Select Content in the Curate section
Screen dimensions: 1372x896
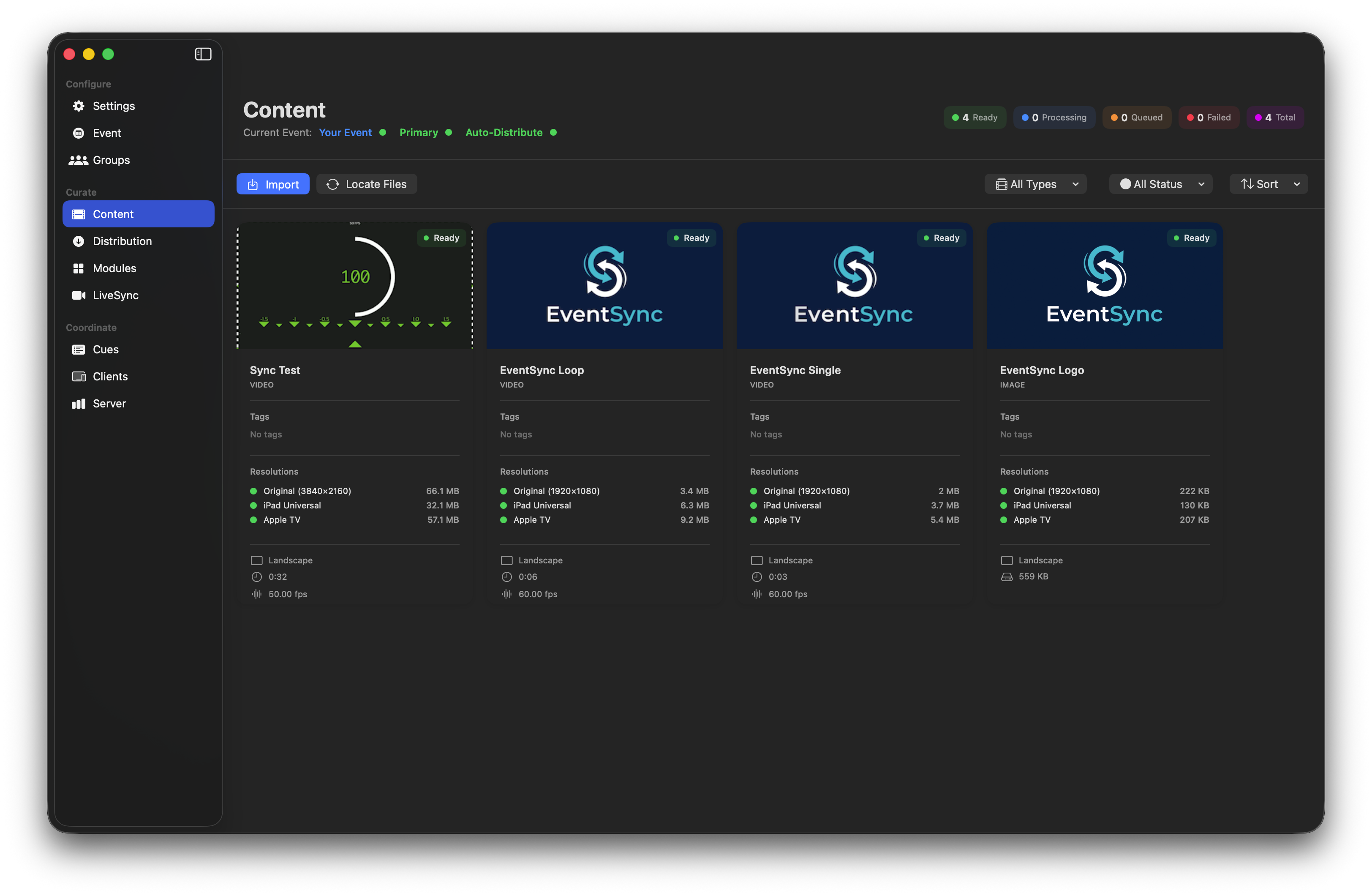(x=114, y=213)
